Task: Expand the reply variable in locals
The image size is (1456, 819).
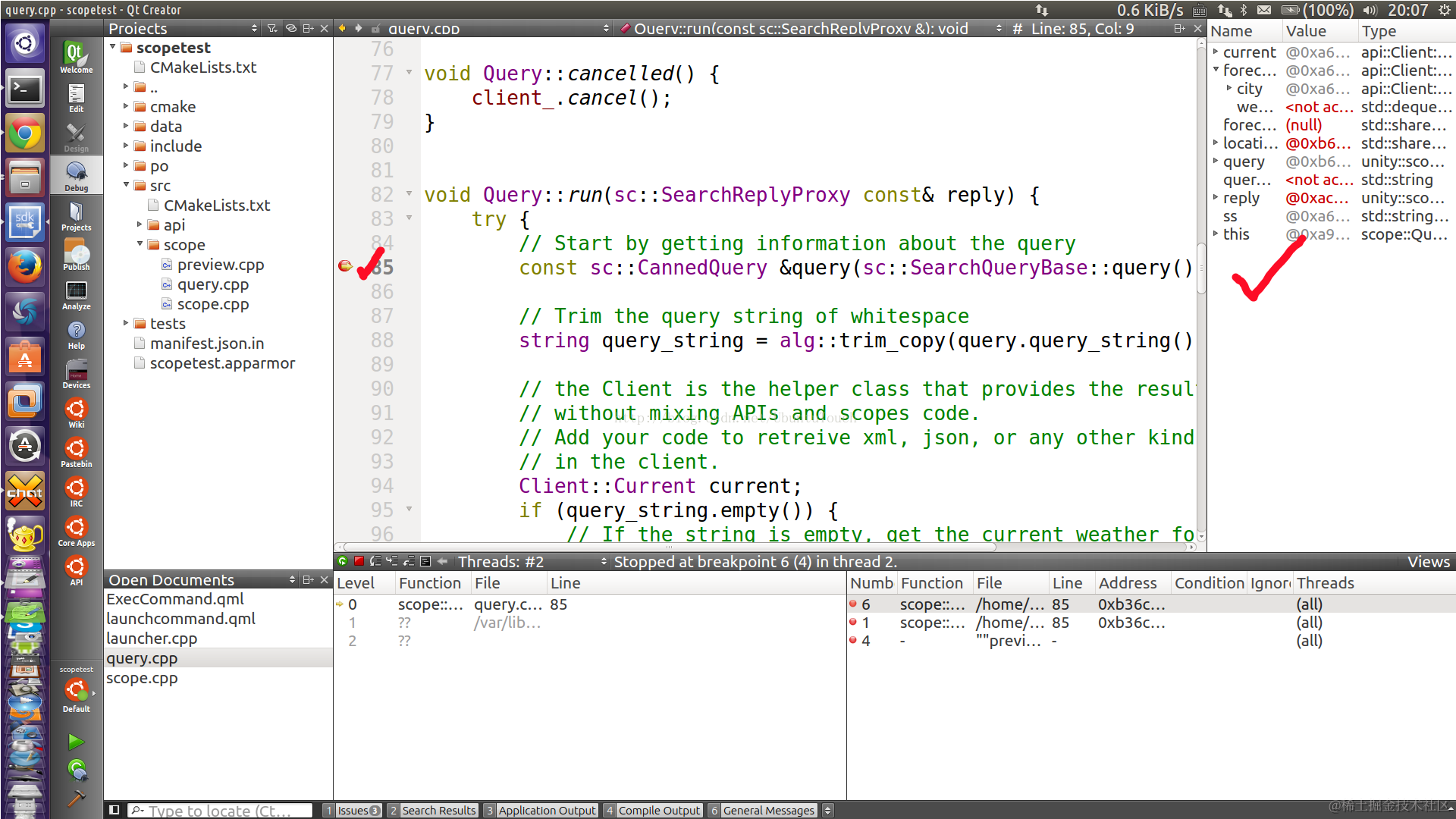Action: coord(1216,198)
